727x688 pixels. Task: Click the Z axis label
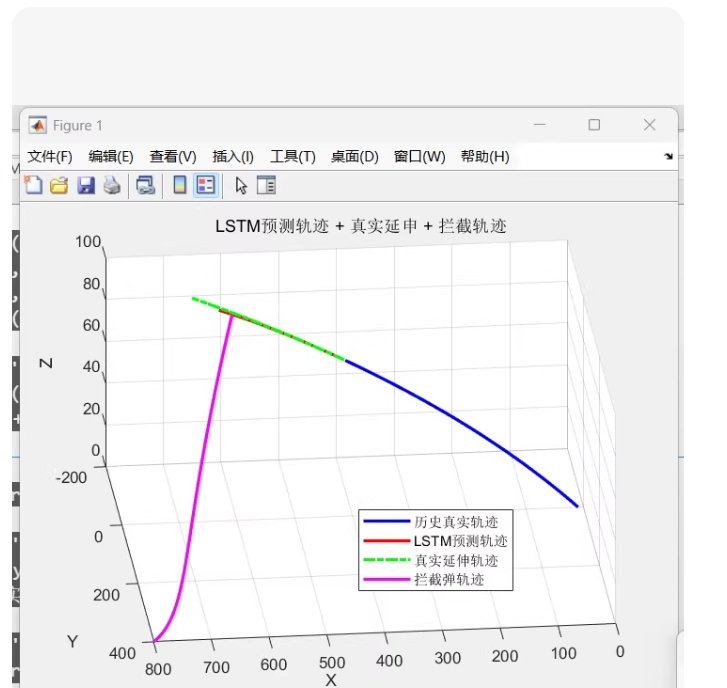coord(45,363)
